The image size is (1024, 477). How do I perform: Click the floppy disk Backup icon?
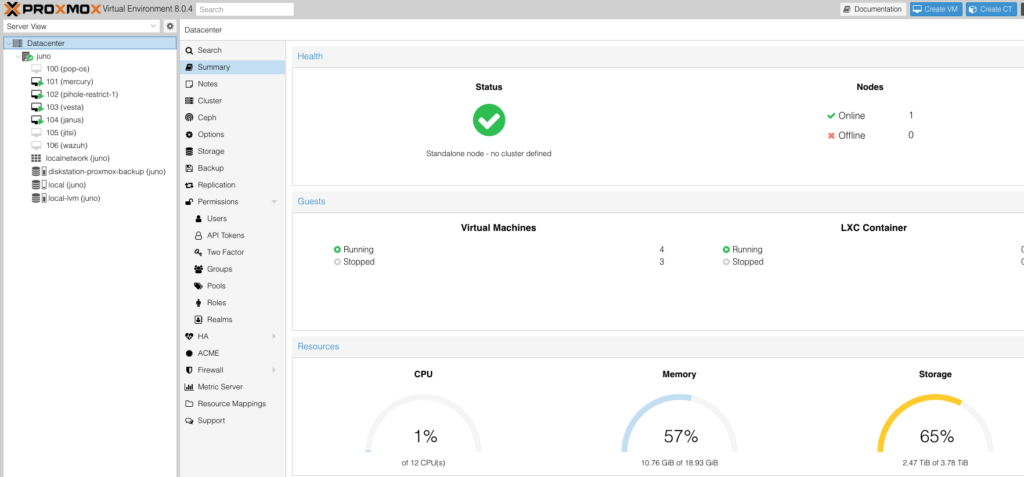tap(189, 168)
